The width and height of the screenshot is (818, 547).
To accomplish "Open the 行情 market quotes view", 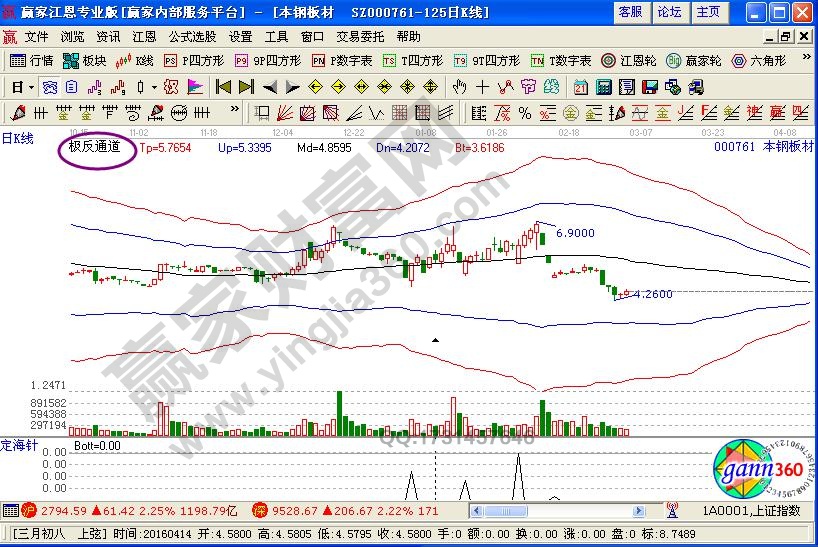I will (x=31, y=61).
